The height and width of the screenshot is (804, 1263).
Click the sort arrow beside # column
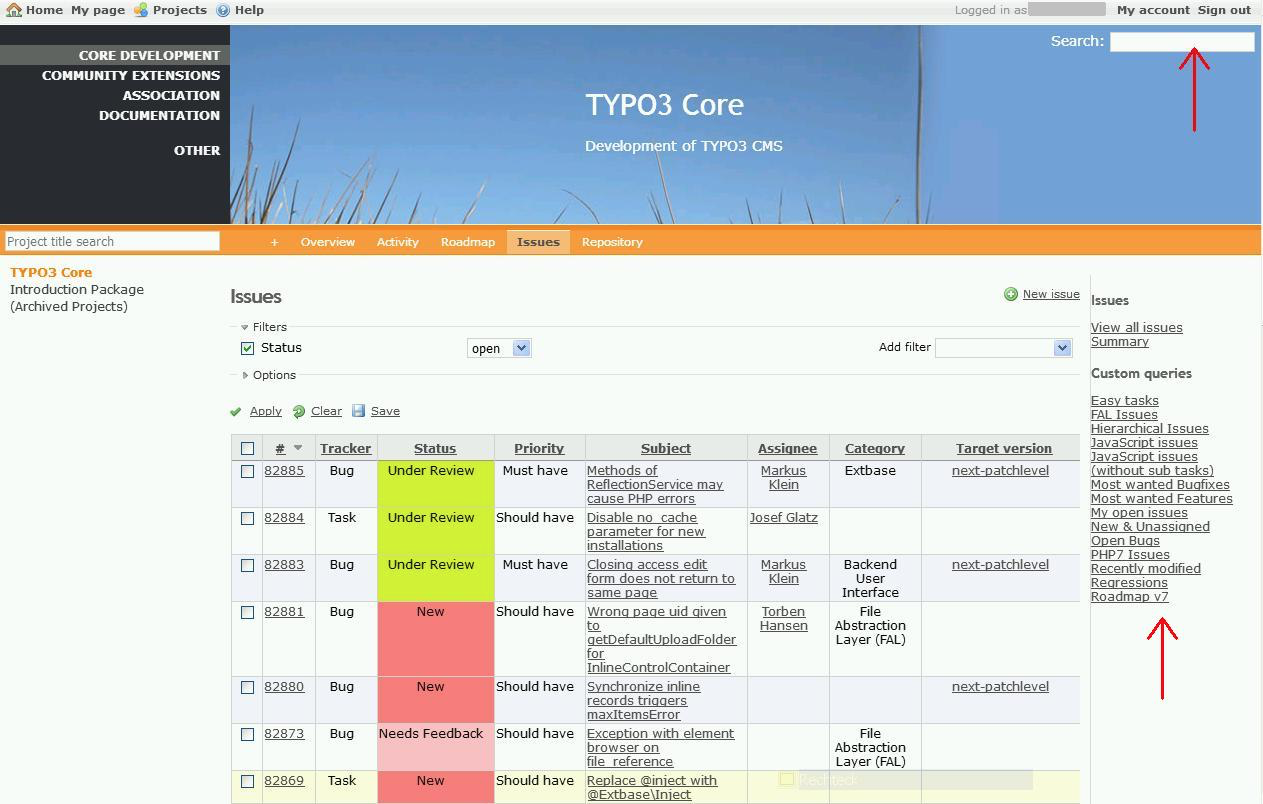pos(297,448)
